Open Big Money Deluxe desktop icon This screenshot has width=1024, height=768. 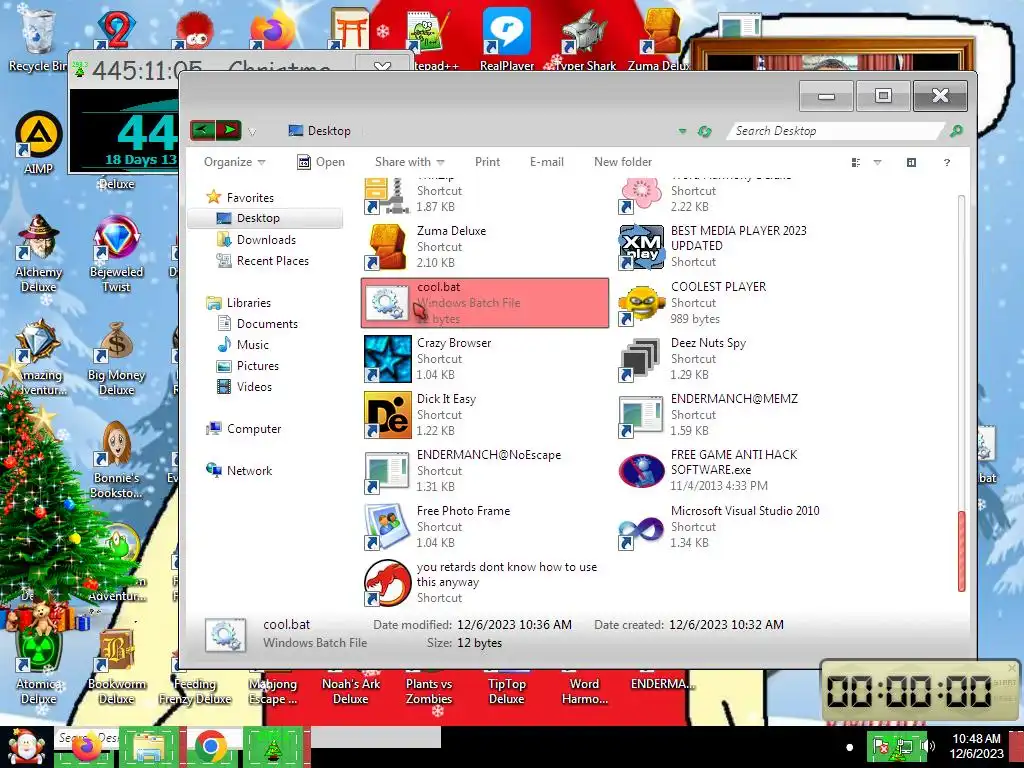tap(116, 359)
